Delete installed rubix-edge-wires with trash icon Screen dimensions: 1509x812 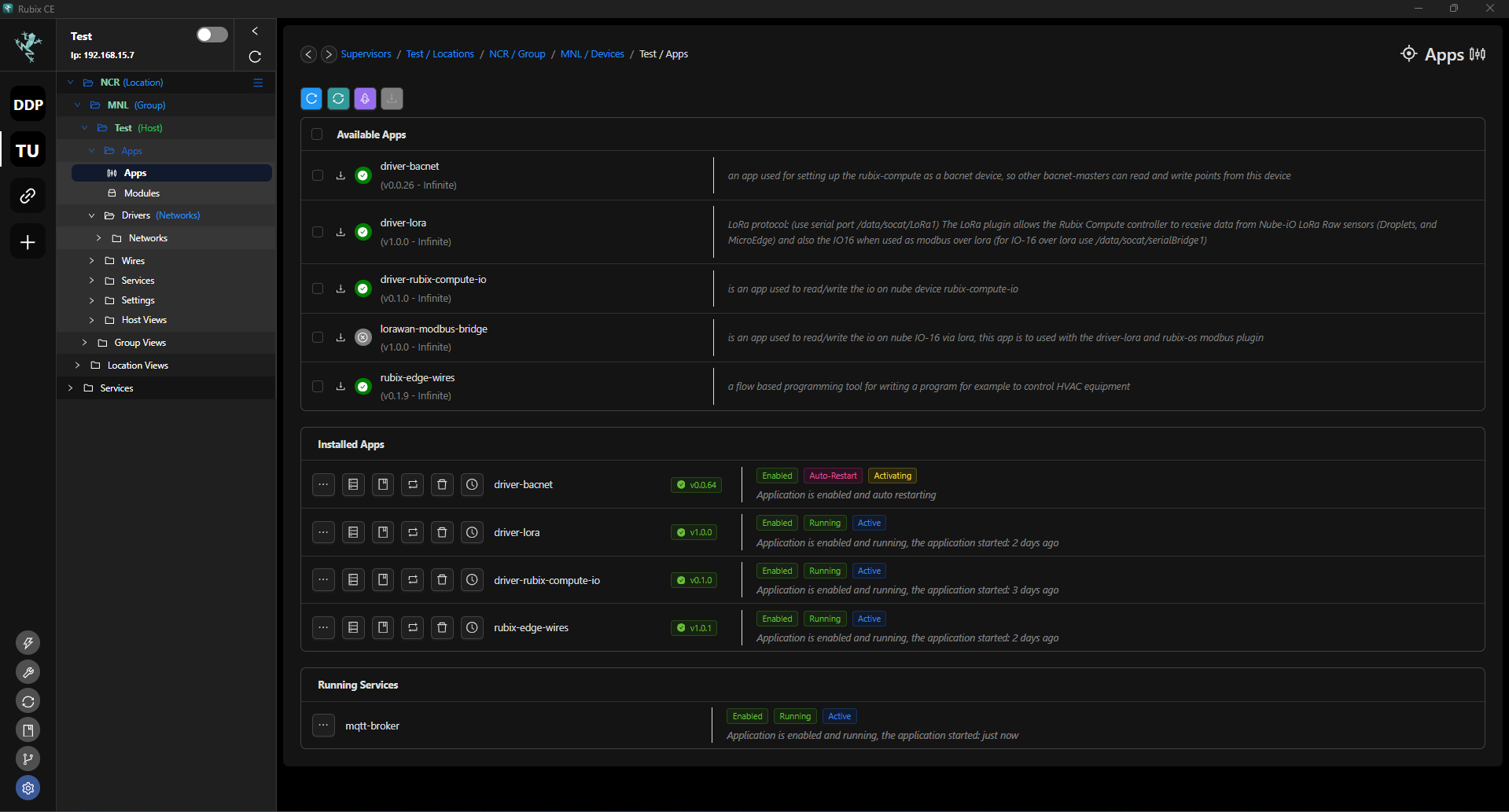[x=442, y=627]
